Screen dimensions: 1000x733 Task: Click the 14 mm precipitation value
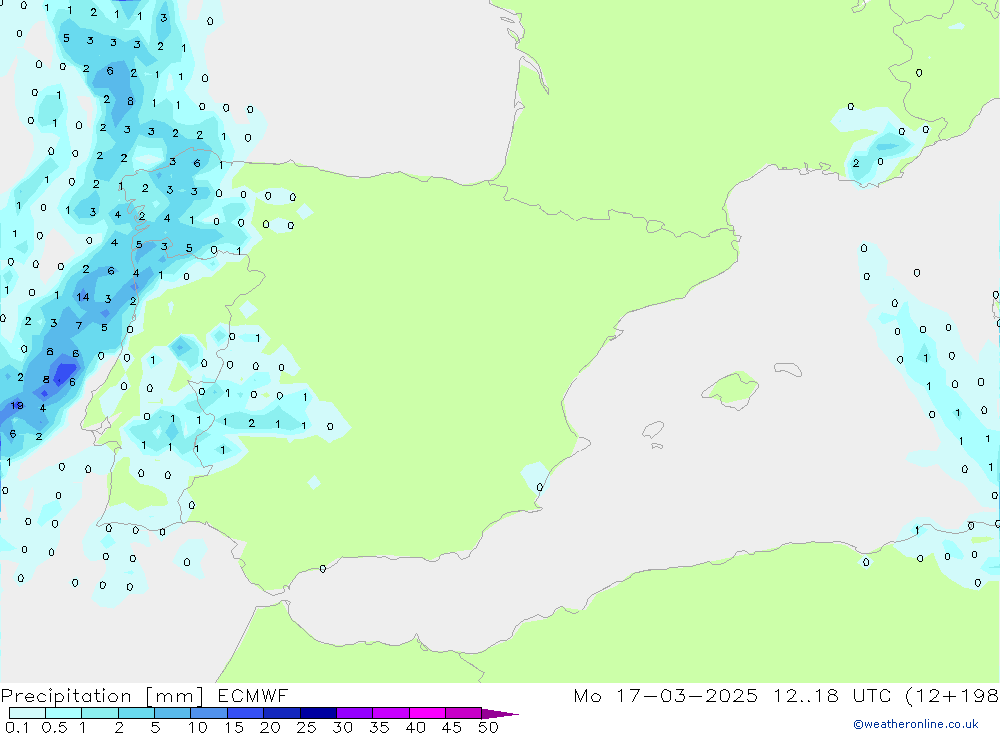point(83,297)
